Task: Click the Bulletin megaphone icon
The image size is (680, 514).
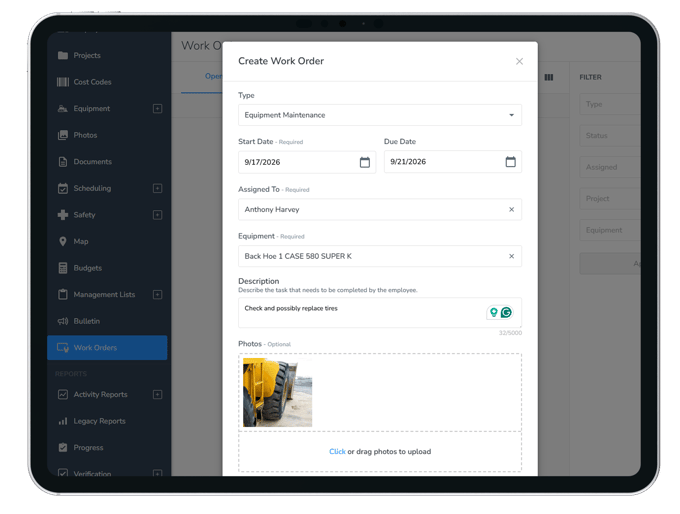Action: (x=63, y=321)
